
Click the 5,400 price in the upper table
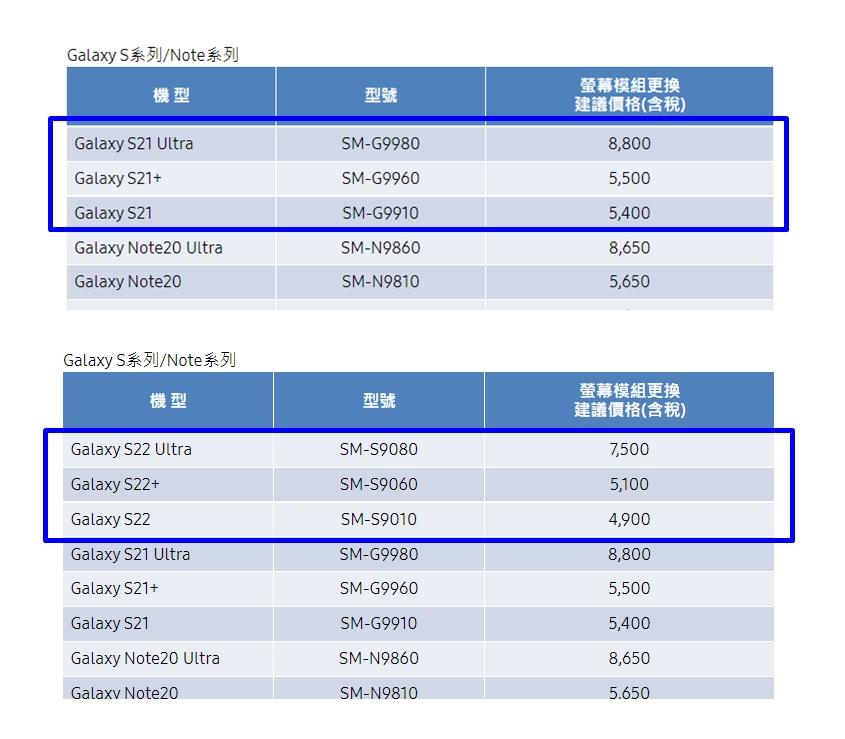629,213
